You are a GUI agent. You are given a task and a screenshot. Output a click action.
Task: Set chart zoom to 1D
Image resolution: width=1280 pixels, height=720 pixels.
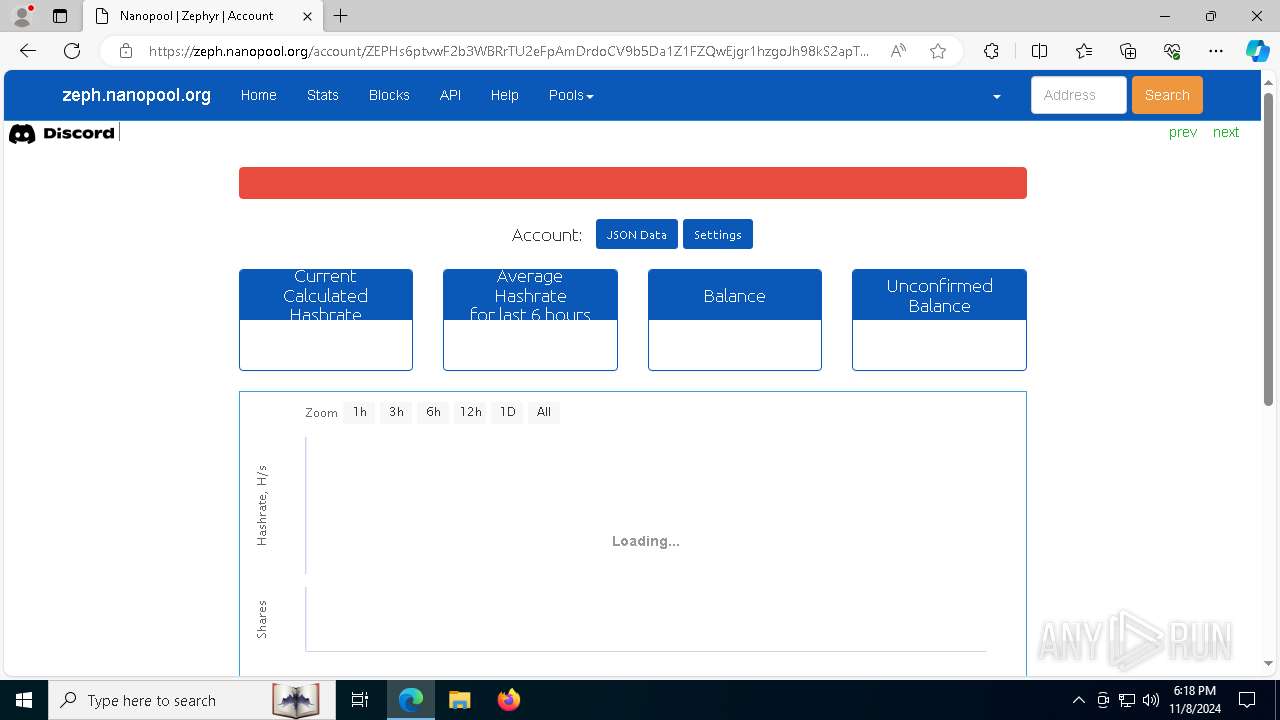pos(508,412)
